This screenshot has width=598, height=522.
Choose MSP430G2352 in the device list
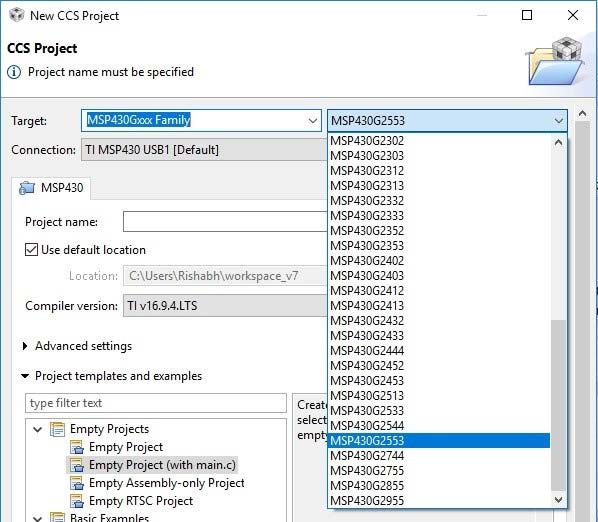pos(439,231)
